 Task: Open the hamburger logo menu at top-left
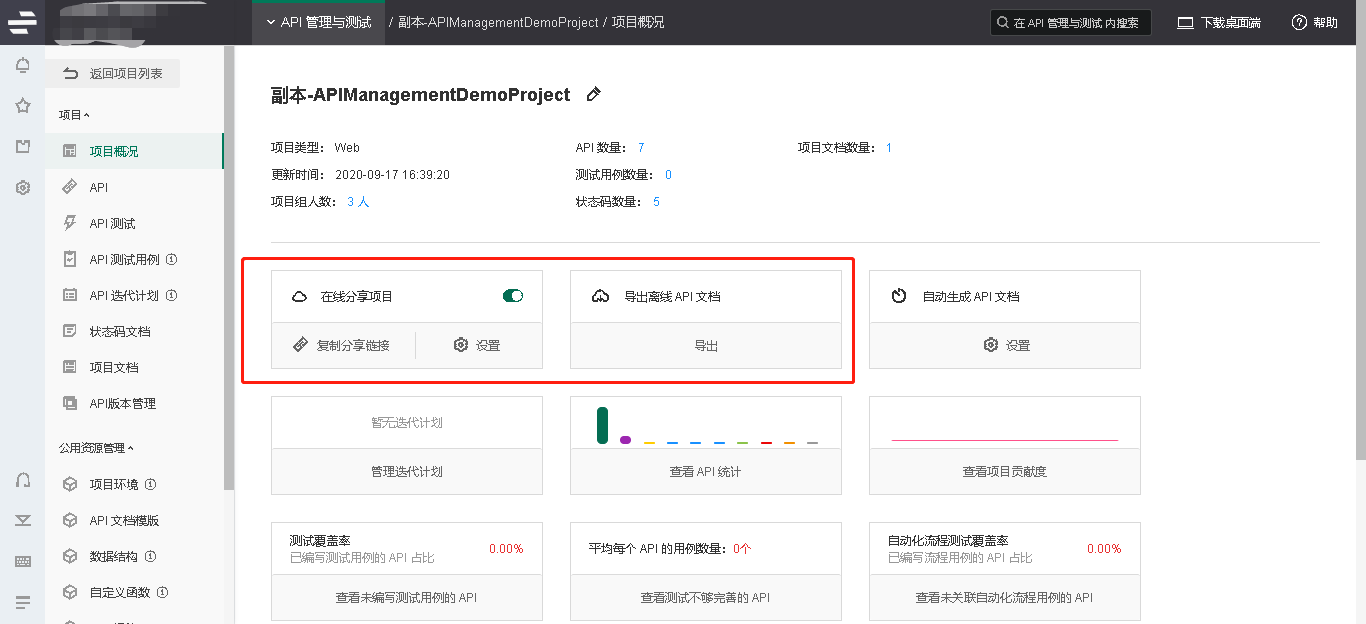click(22, 22)
